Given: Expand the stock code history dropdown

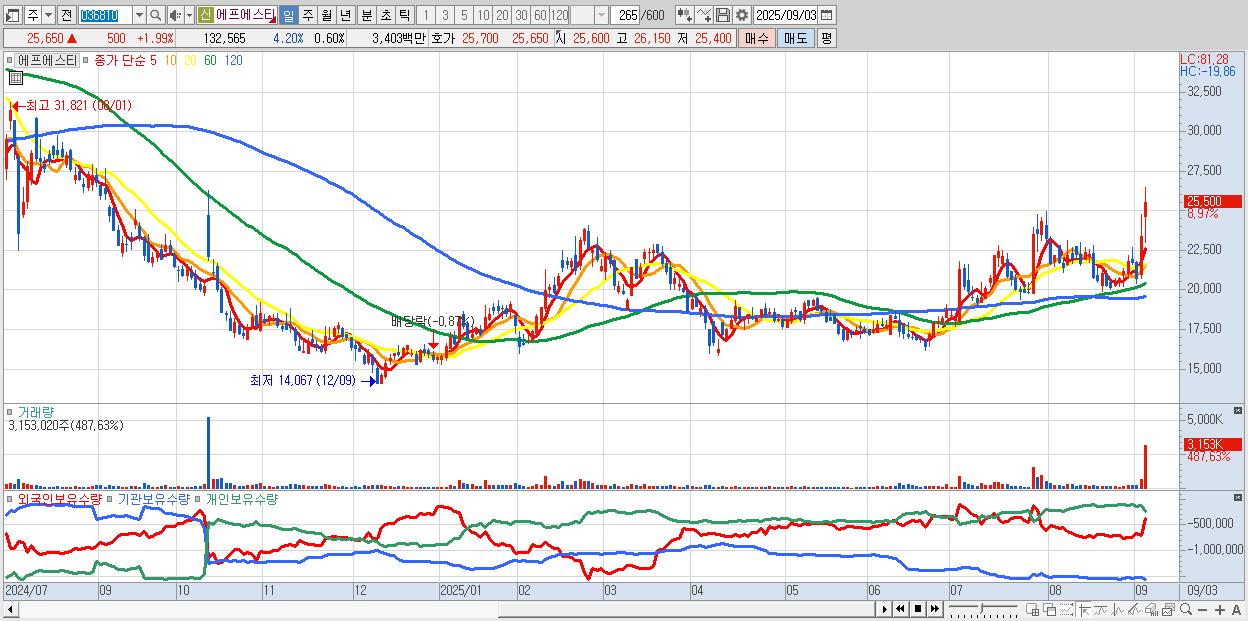Looking at the screenshot, I should [x=139, y=15].
